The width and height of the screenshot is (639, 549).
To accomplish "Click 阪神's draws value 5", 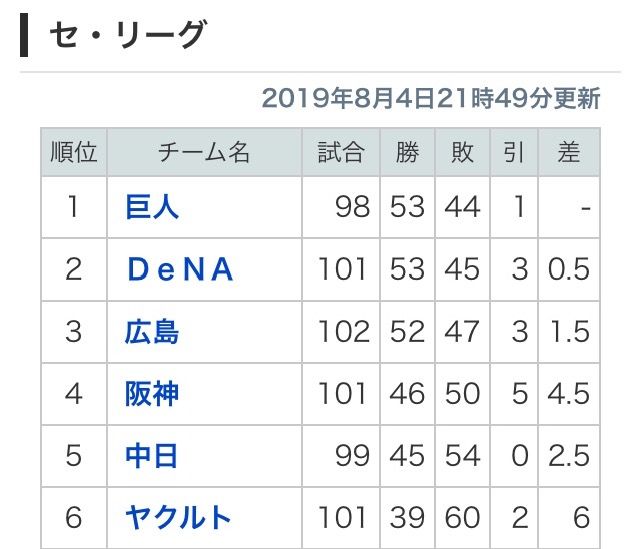I will pyautogui.click(x=518, y=393).
